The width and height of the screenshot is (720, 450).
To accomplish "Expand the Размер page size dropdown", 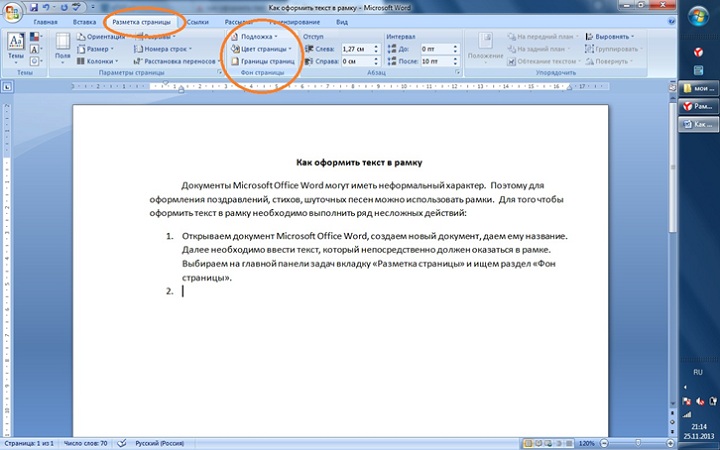I will 95,49.
